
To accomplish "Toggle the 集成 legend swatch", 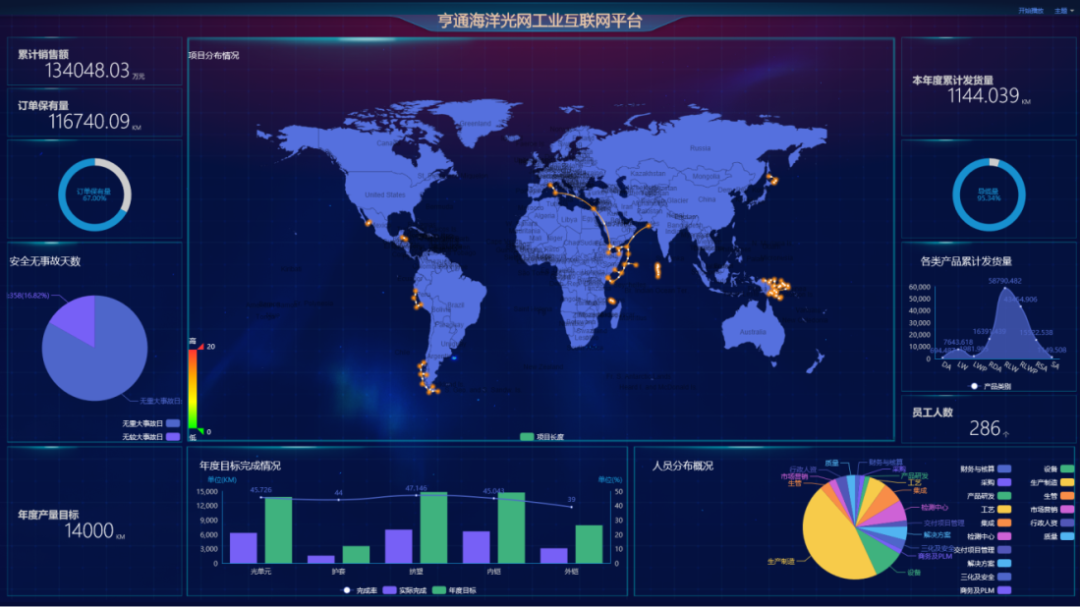I will (x=1004, y=523).
